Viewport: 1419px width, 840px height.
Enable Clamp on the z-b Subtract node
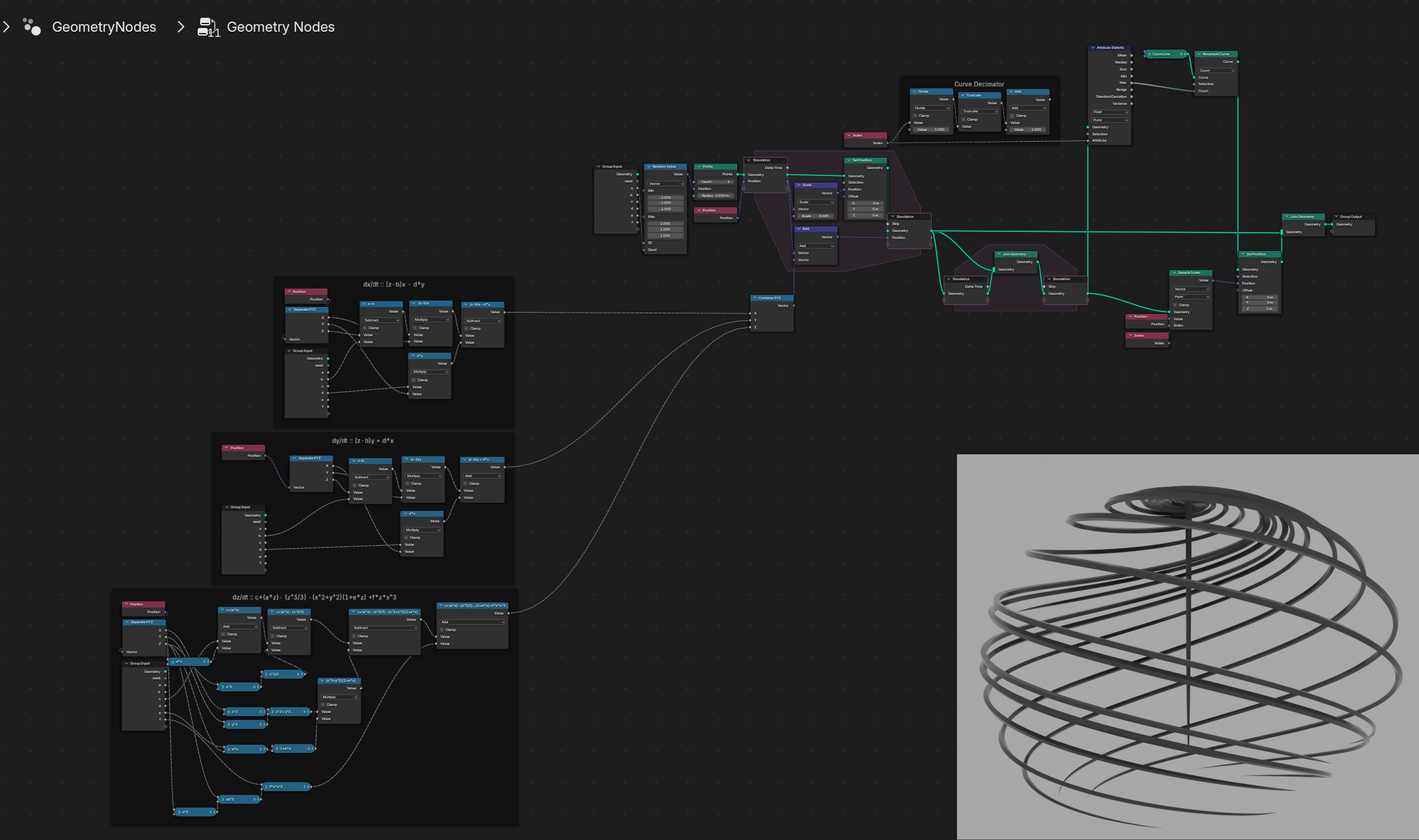tap(365, 328)
